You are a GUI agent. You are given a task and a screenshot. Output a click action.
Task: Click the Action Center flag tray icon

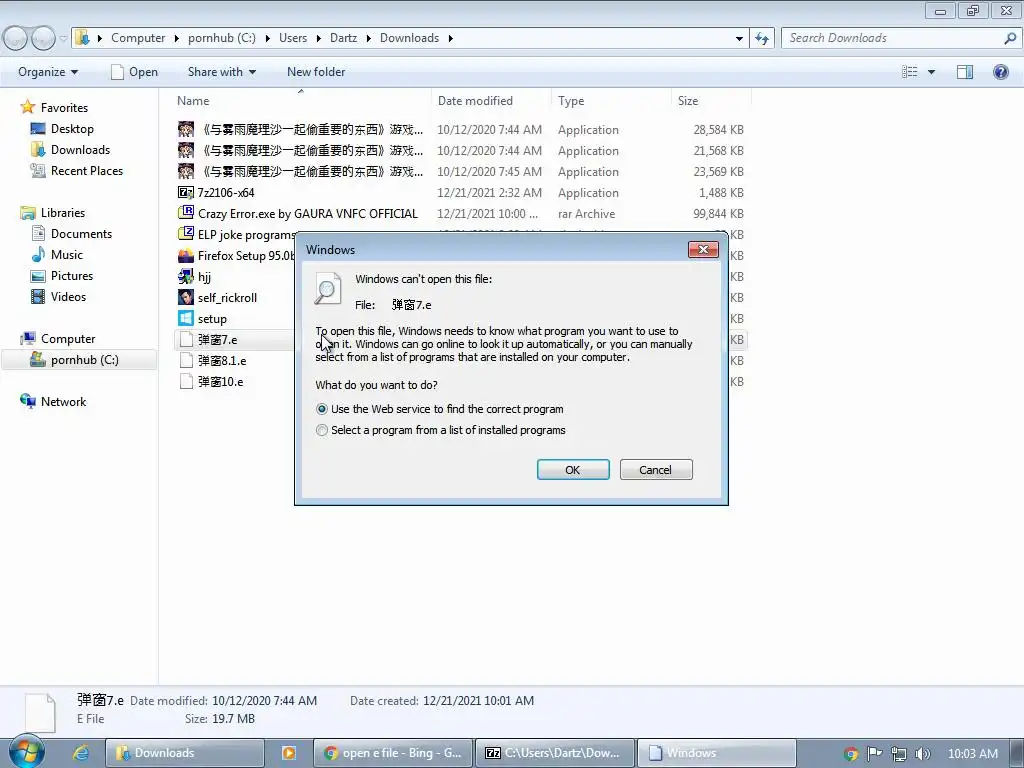[x=874, y=754]
